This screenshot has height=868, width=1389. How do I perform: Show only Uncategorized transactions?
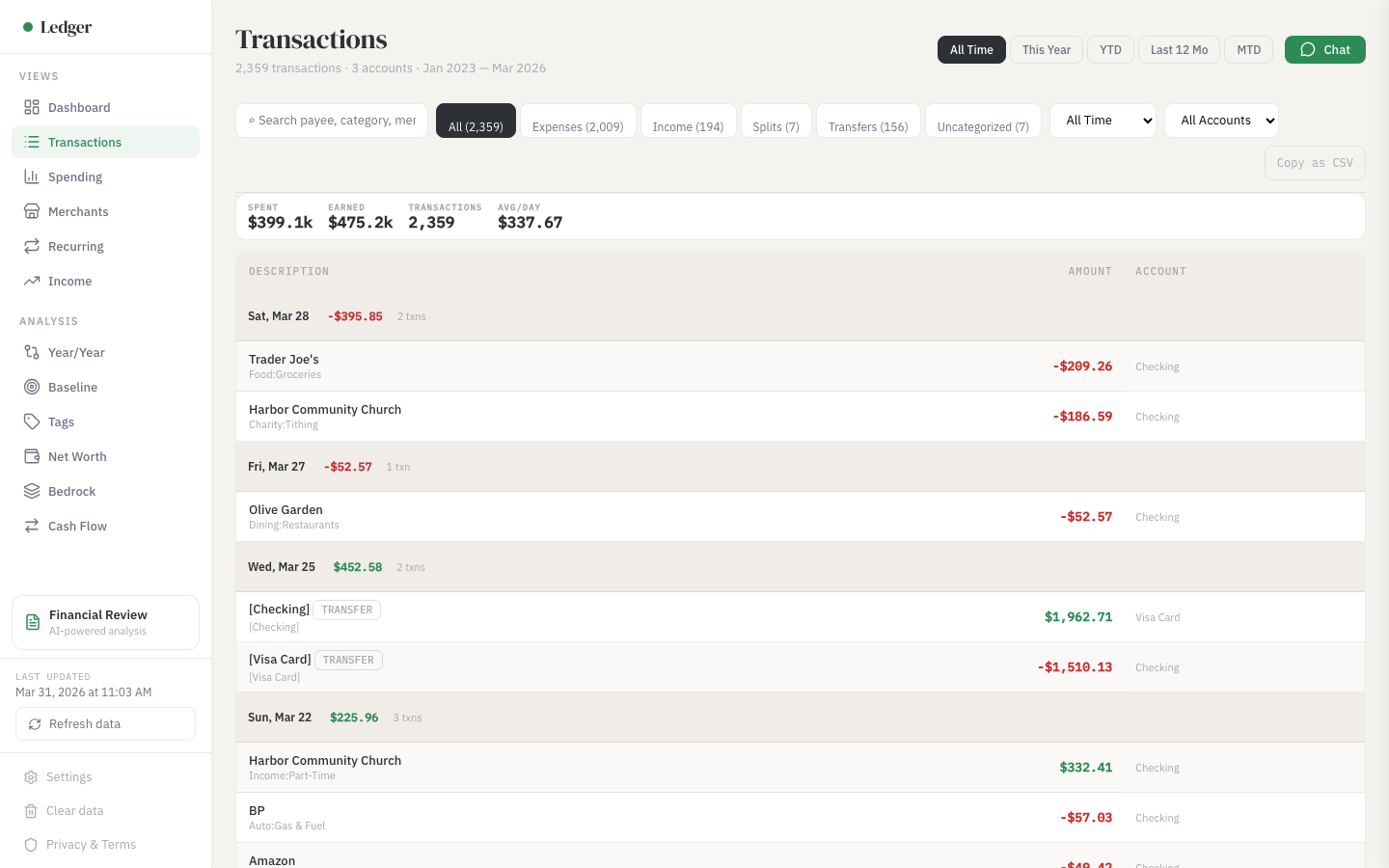pyautogui.click(x=983, y=126)
